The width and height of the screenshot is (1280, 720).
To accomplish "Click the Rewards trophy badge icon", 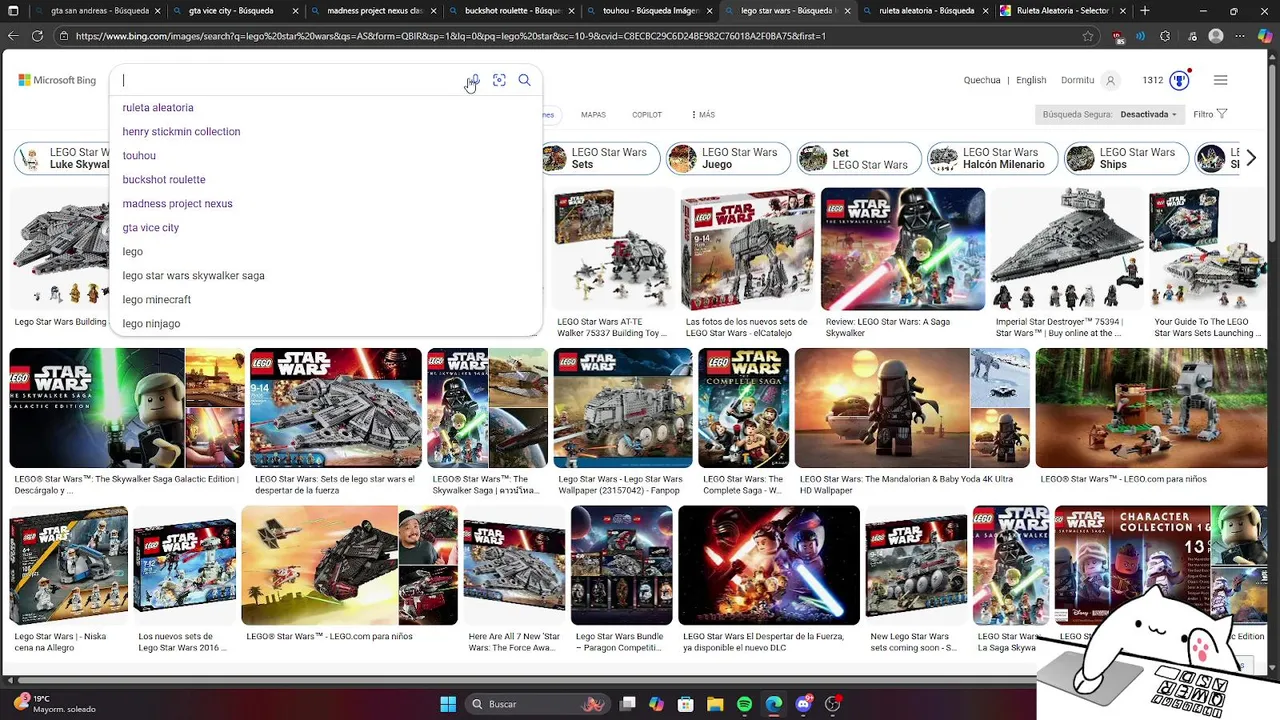I will click(1180, 80).
